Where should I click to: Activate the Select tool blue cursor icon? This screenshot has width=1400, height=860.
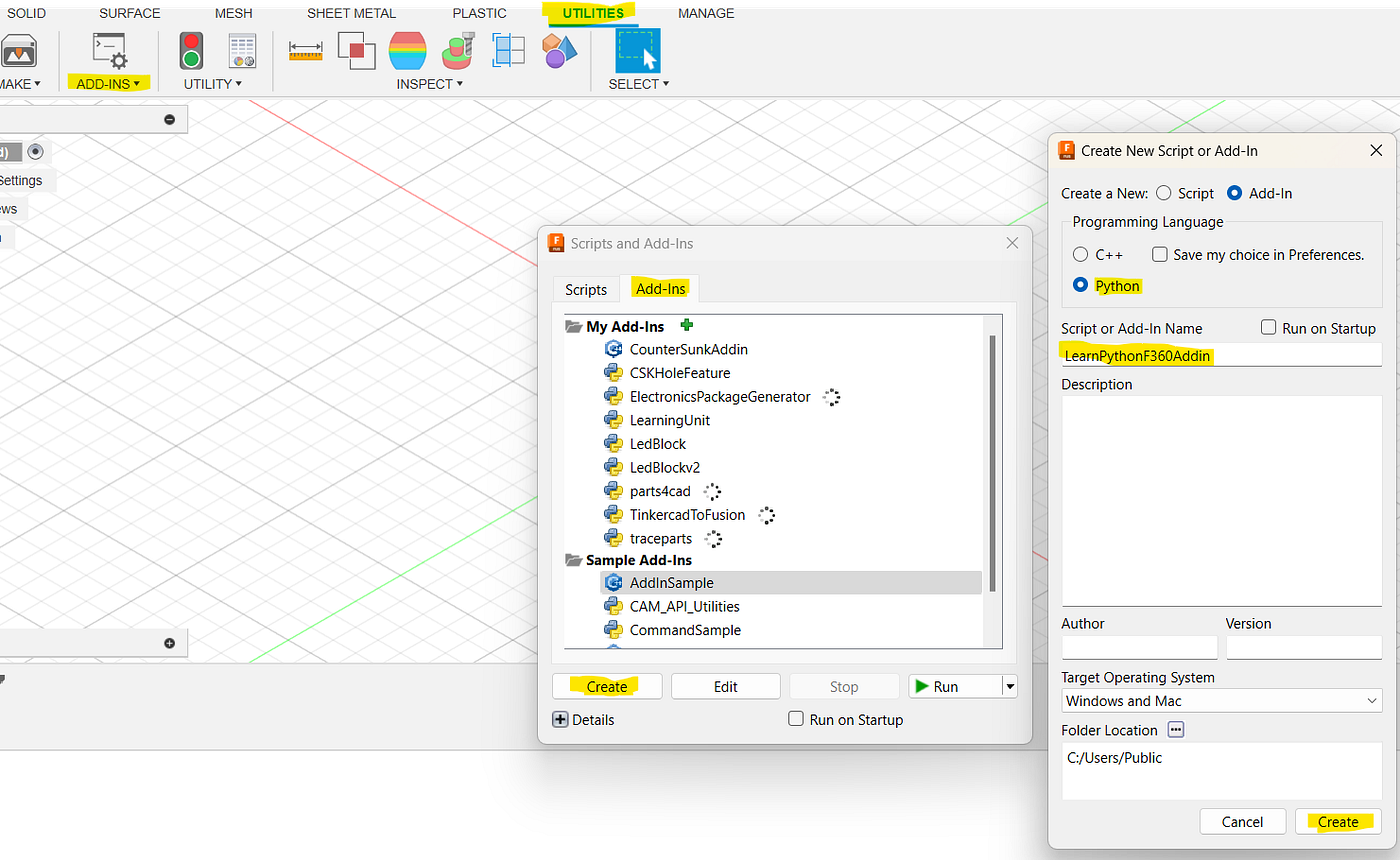coord(637,50)
